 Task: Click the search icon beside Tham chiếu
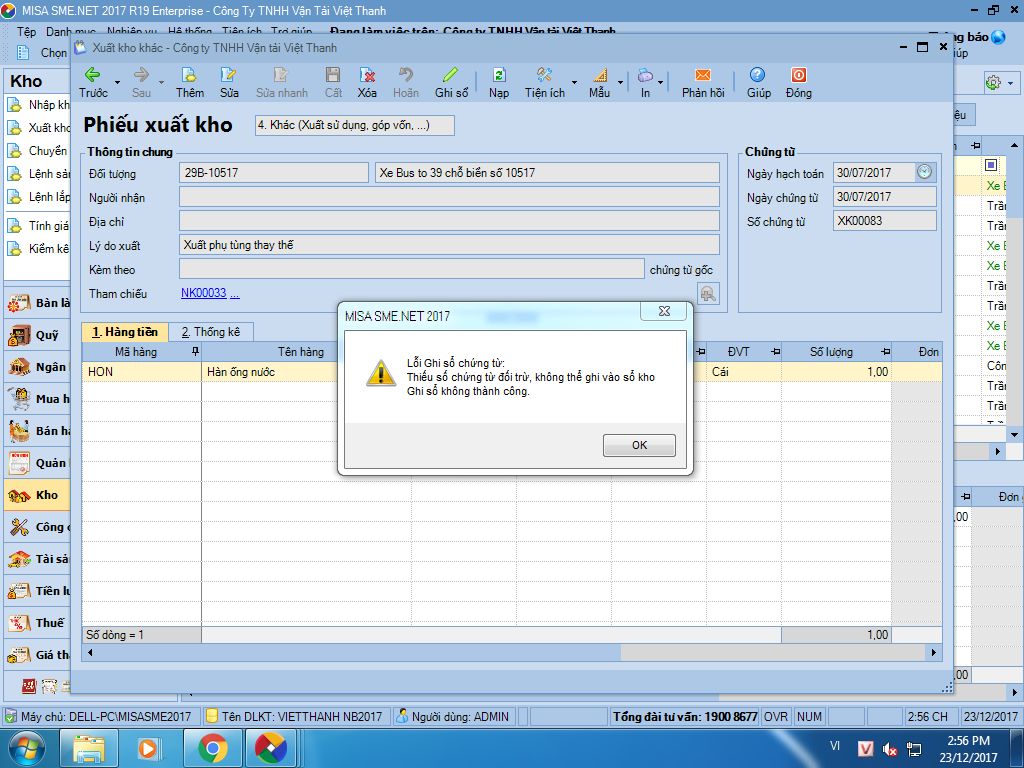708,294
